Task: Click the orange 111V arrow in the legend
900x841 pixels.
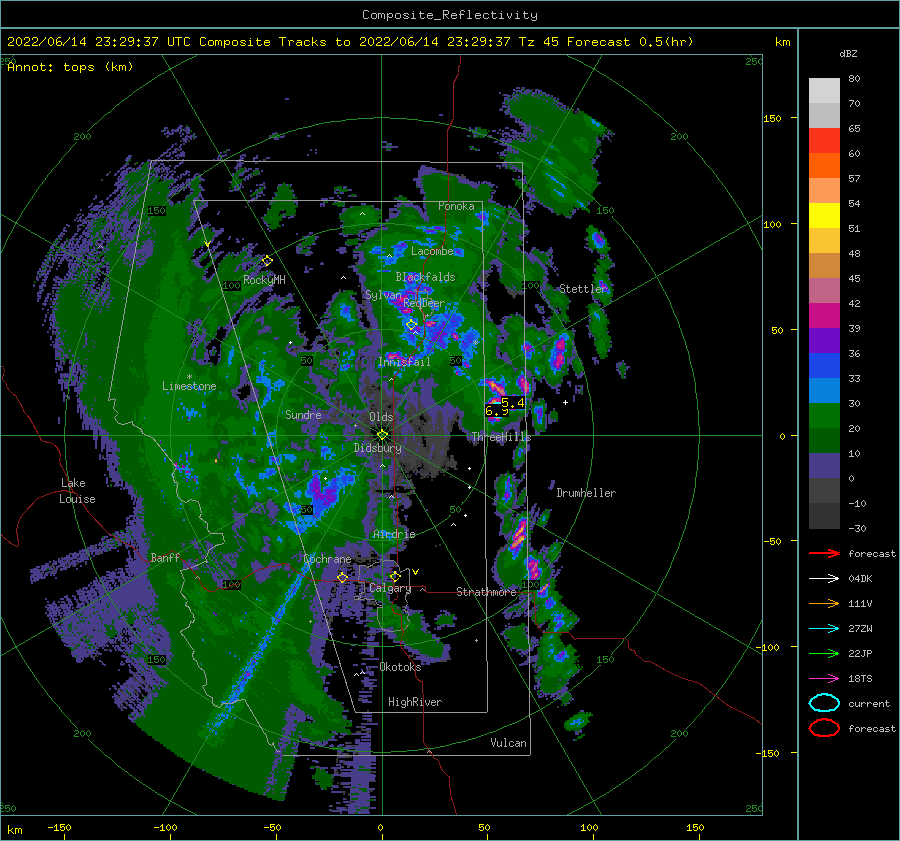Action: (824, 603)
